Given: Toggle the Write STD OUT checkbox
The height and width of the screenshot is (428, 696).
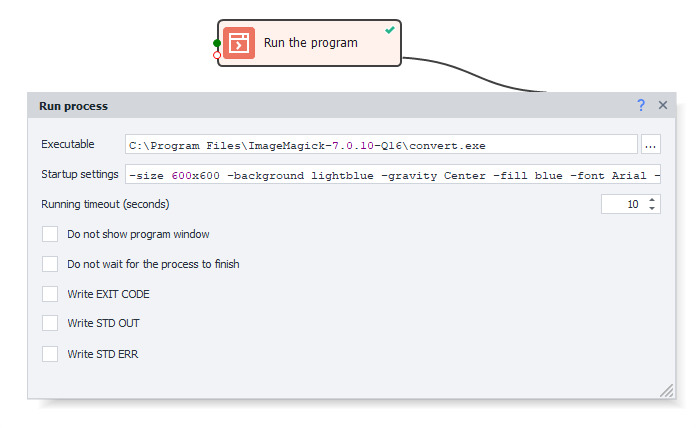Looking at the screenshot, I should 50,323.
